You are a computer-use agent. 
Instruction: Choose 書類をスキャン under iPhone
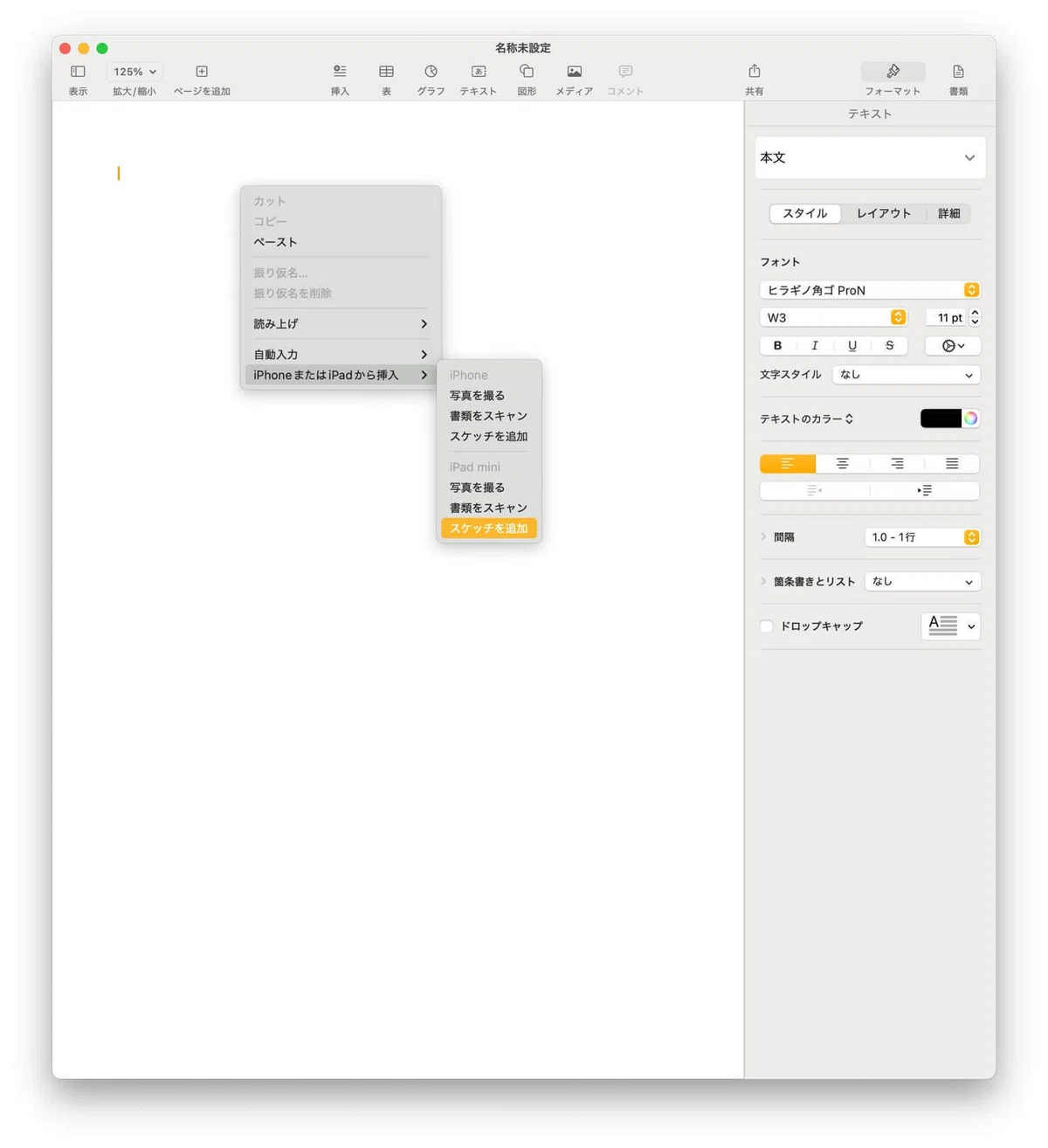pyautogui.click(x=489, y=416)
